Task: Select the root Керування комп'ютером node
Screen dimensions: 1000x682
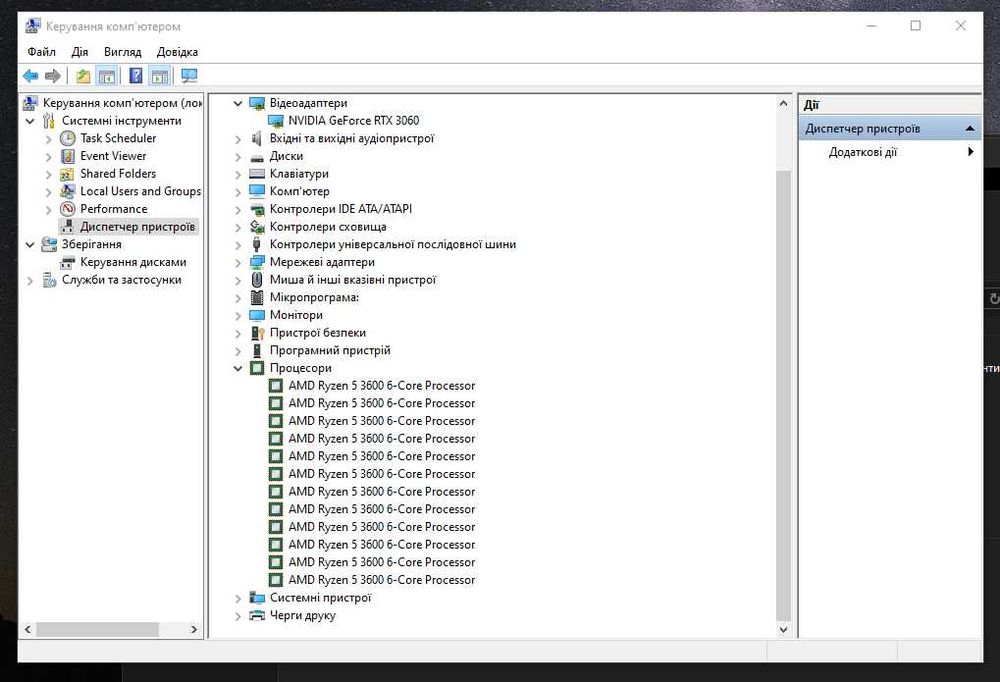Action: pyautogui.click(x=122, y=103)
